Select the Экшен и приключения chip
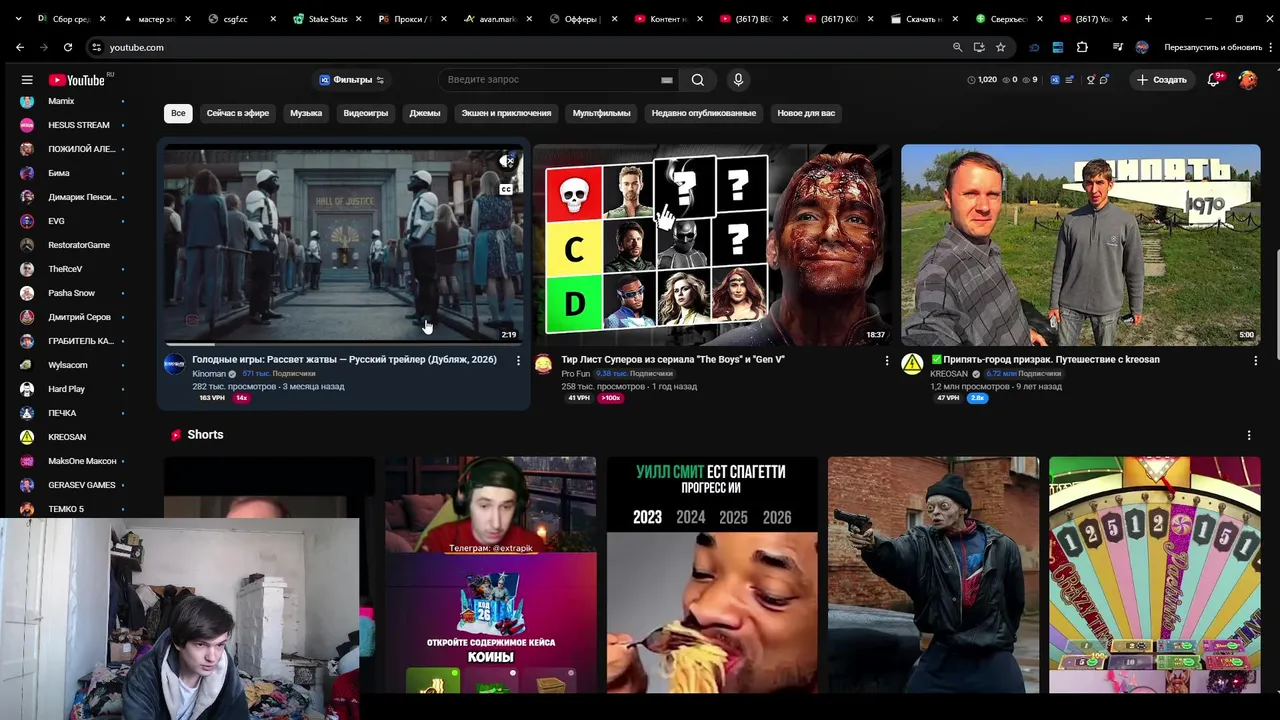The height and width of the screenshot is (720, 1280). click(506, 113)
